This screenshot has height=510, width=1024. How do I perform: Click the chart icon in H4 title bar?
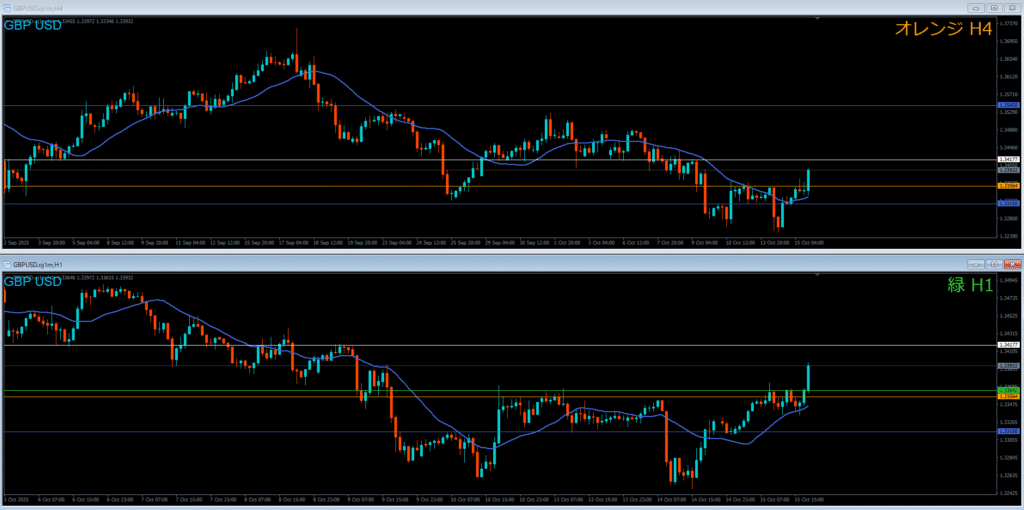click(x=8, y=8)
